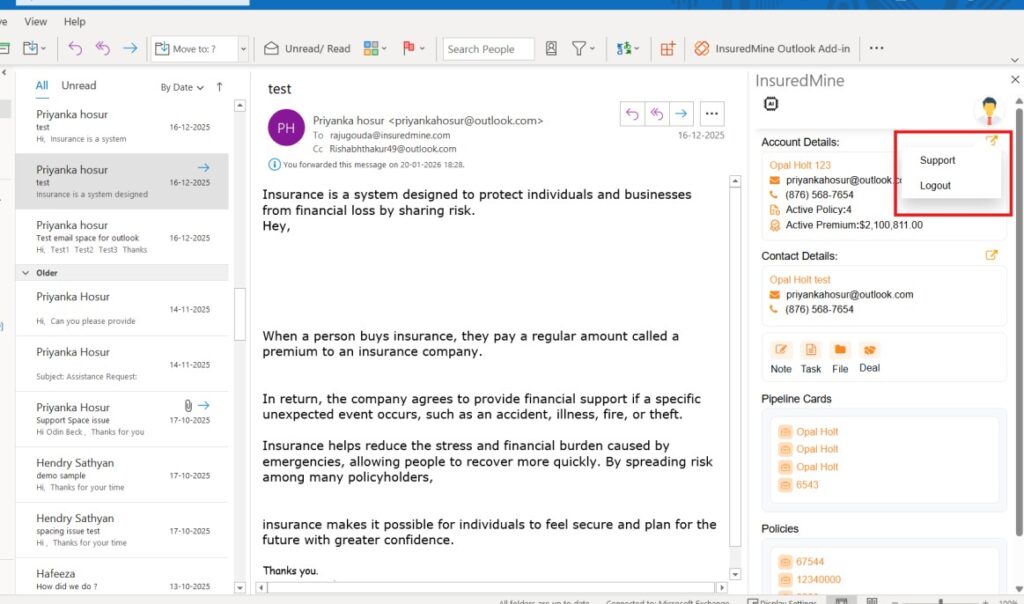This screenshot has height=604, width=1024.
Task: Open the Opal Holt 123 account link
Action: pos(800,165)
